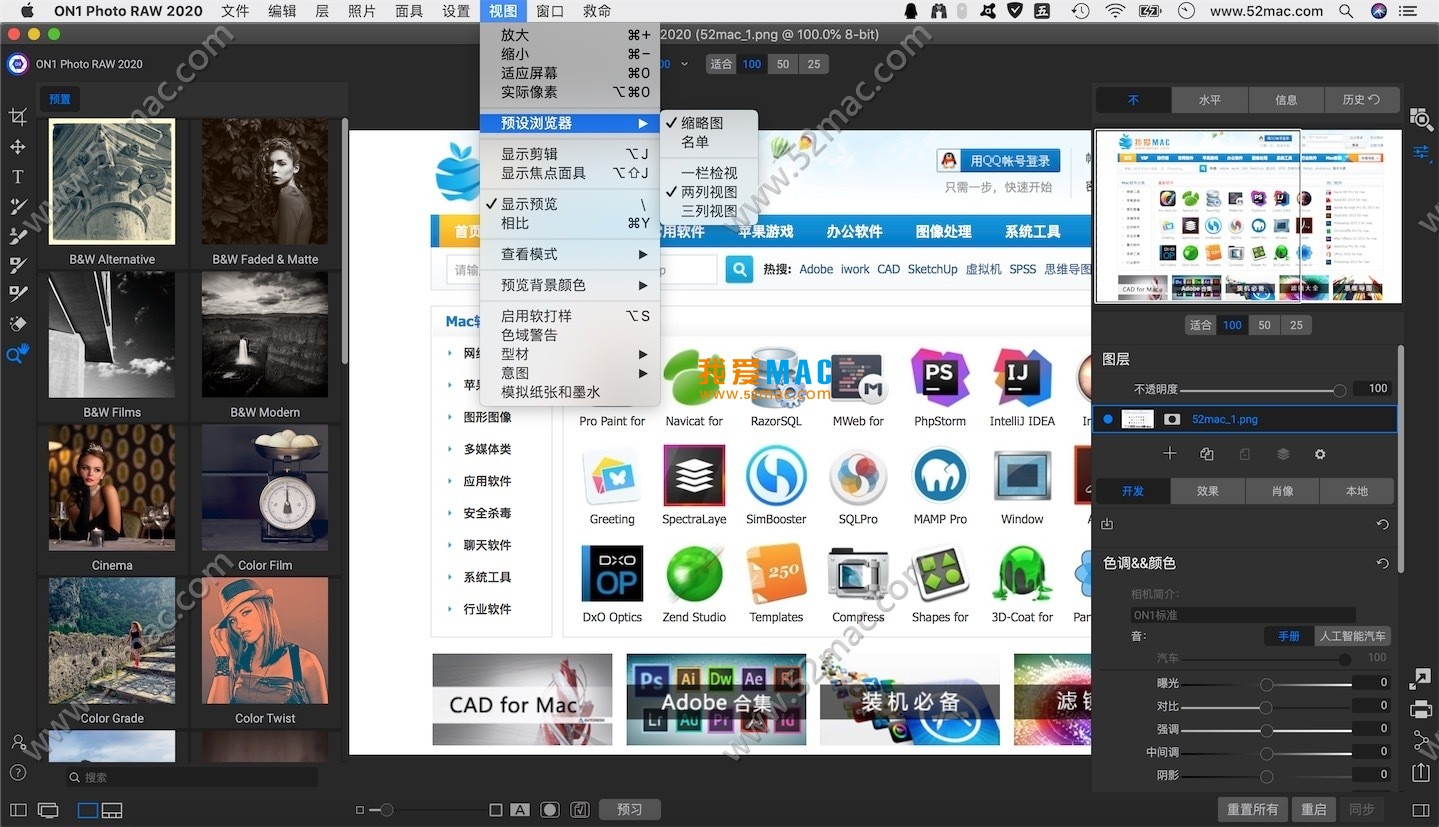Select the Move/Transform tool

17,147
